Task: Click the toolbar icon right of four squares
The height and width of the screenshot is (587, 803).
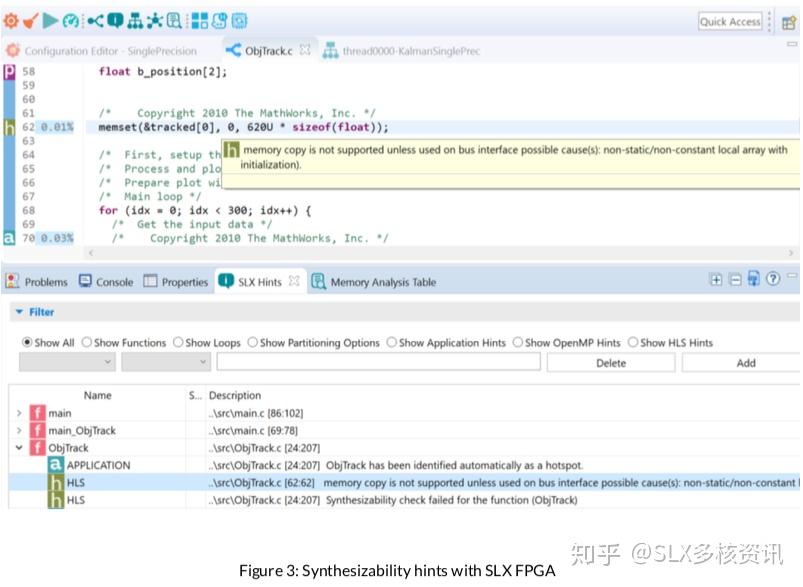Action: (219, 21)
